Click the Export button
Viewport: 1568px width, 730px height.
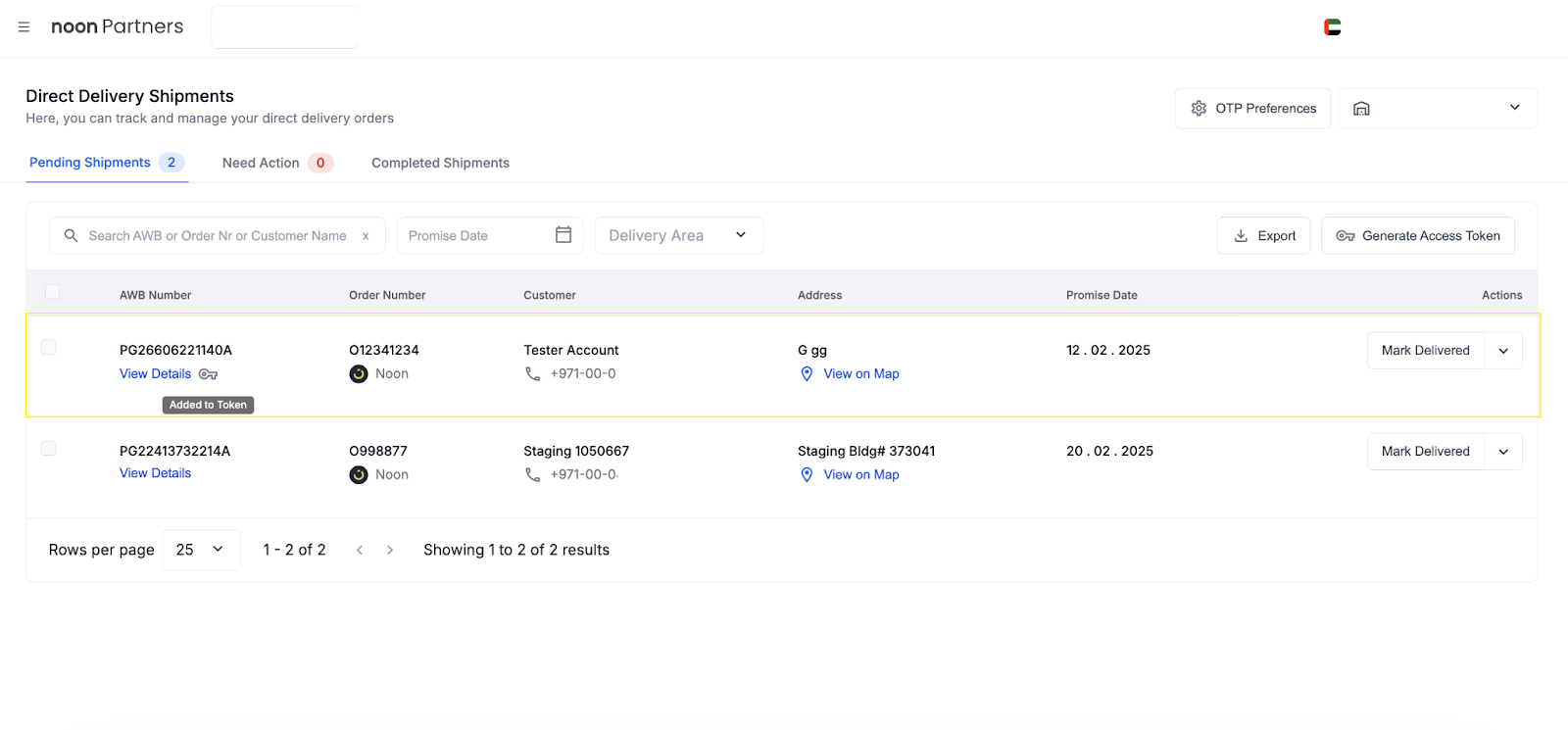pos(1263,236)
